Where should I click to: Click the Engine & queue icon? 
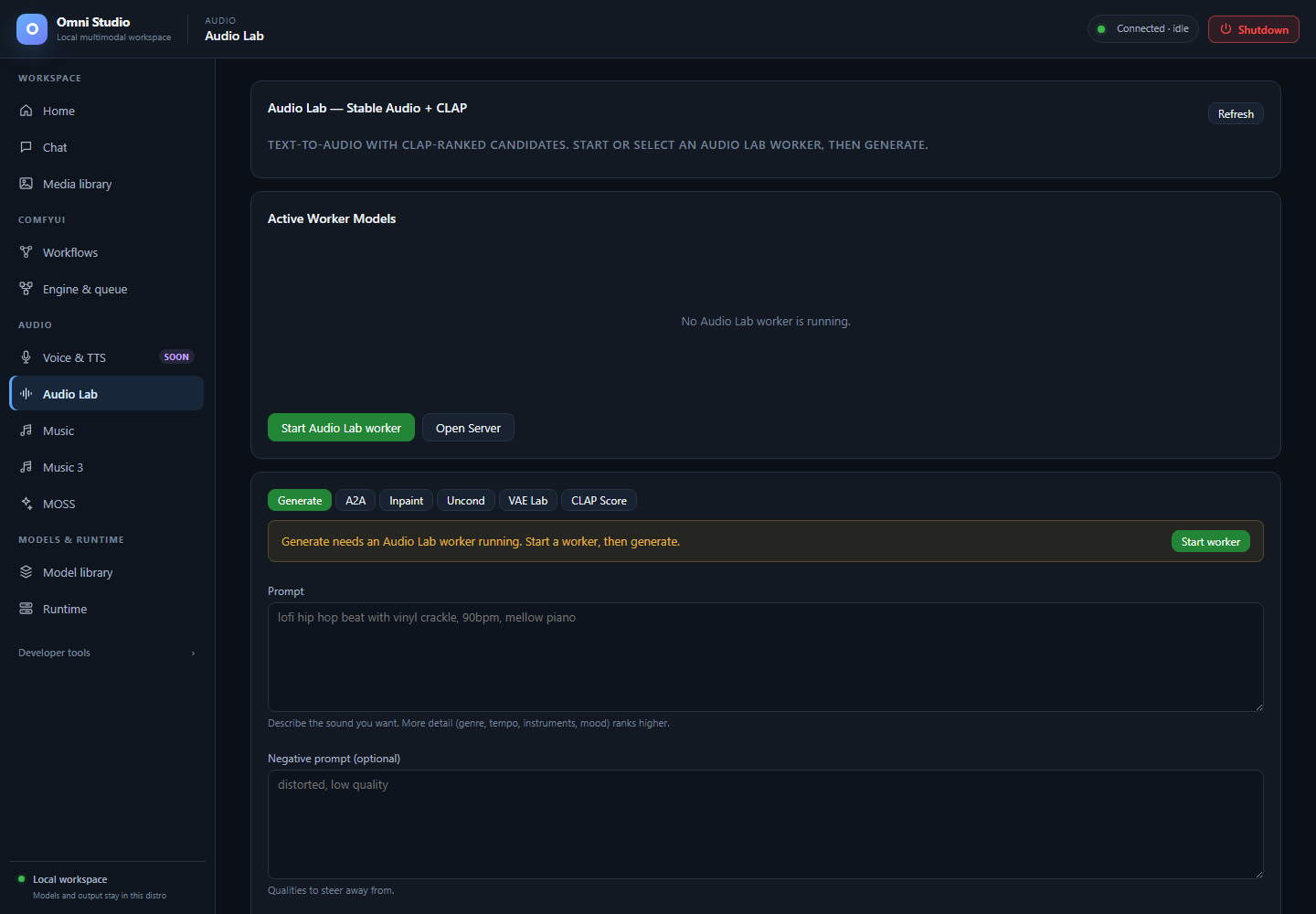point(27,289)
